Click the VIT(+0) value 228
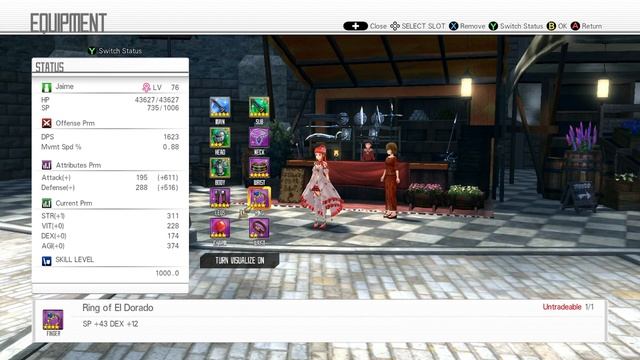This screenshot has width=640, height=360. tap(173, 226)
